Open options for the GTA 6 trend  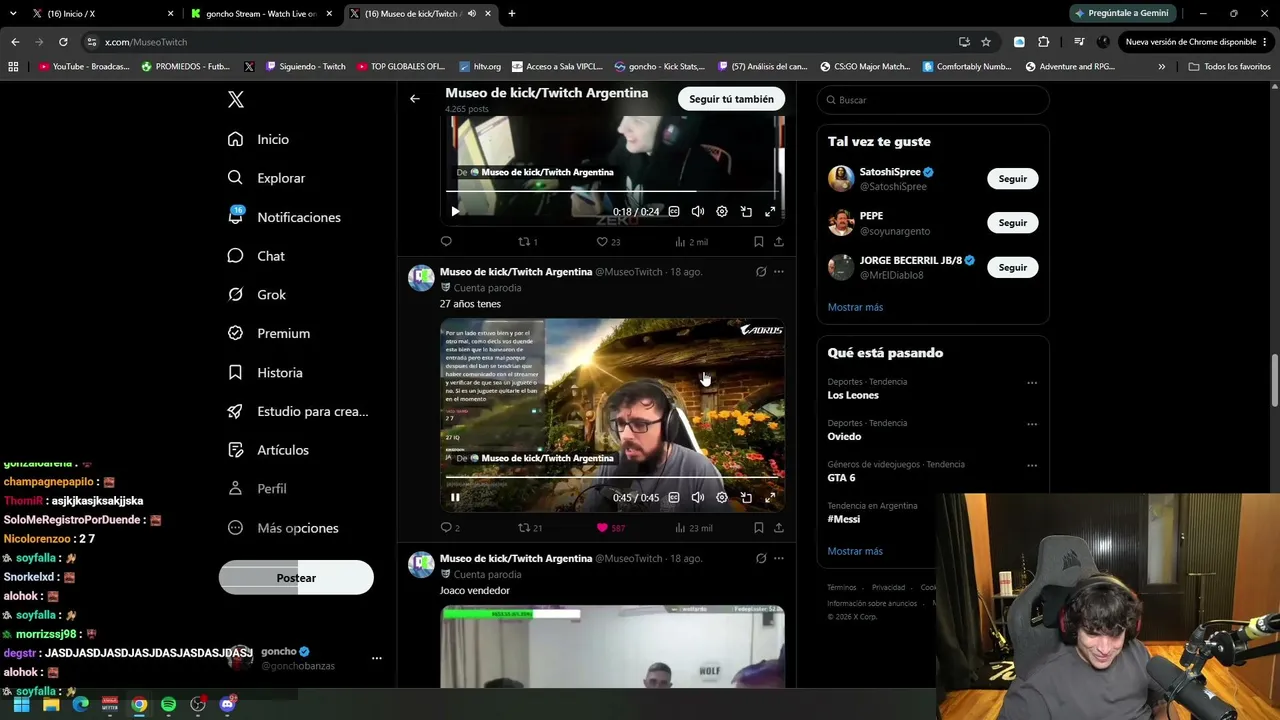coord(1032,466)
